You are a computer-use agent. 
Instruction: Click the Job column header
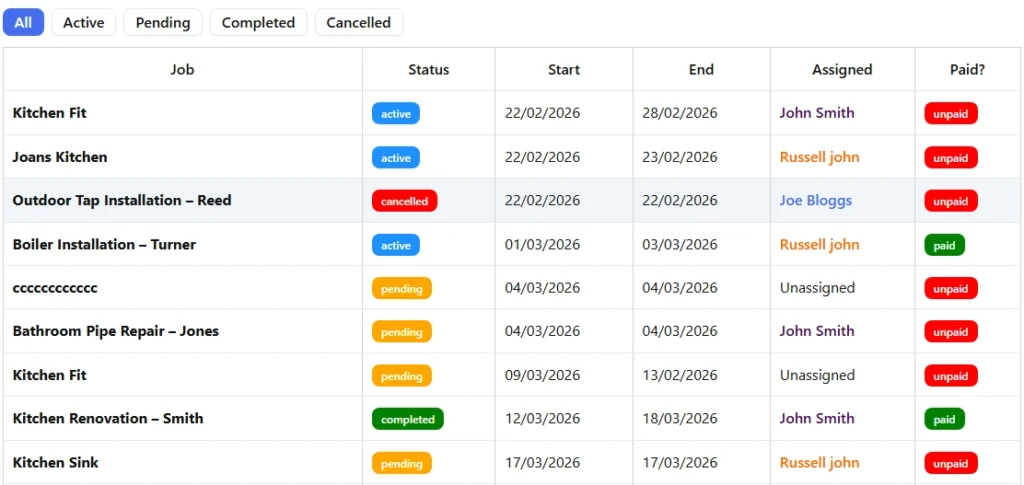[x=182, y=69]
